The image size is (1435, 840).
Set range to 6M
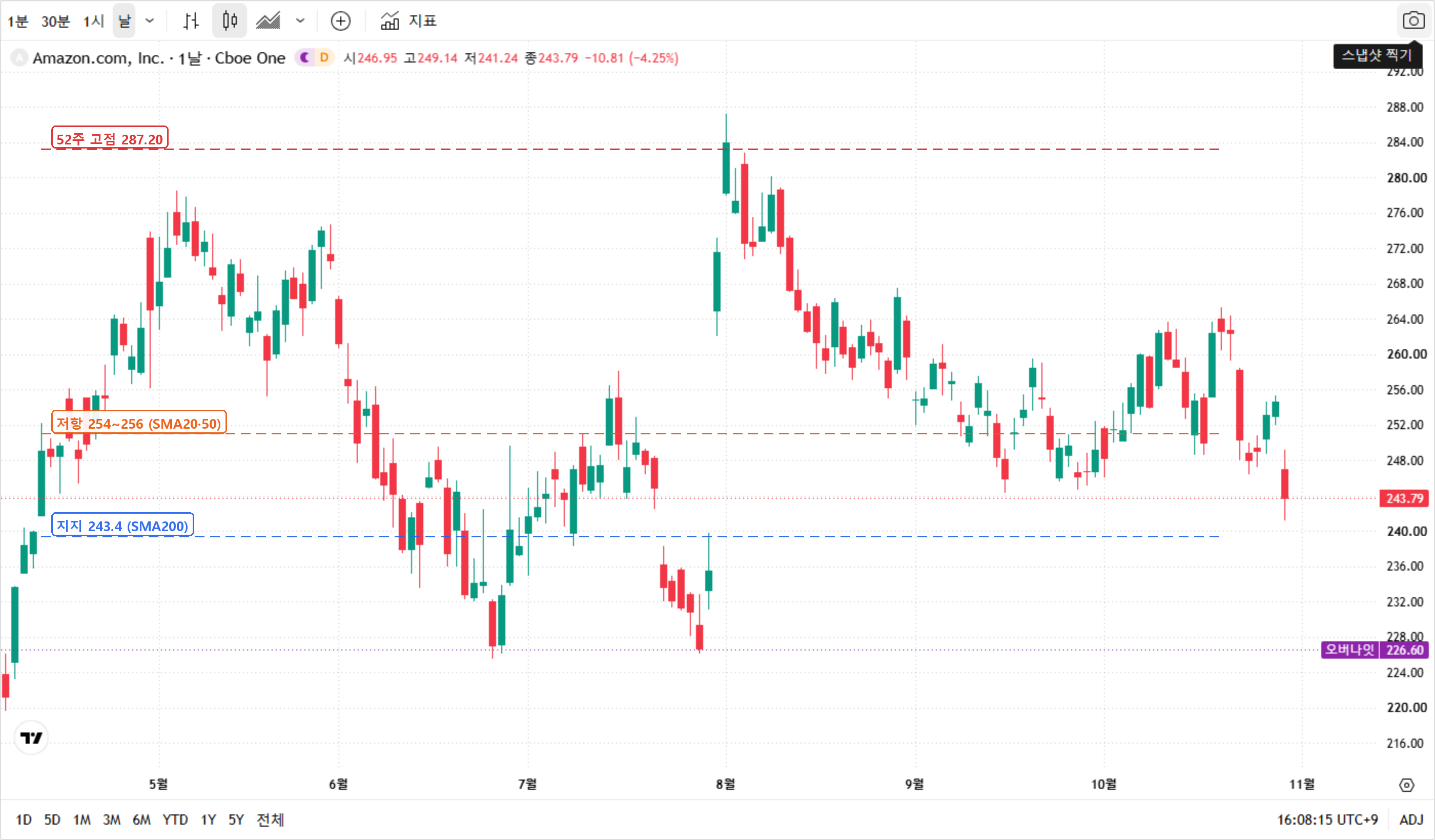tap(142, 820)
